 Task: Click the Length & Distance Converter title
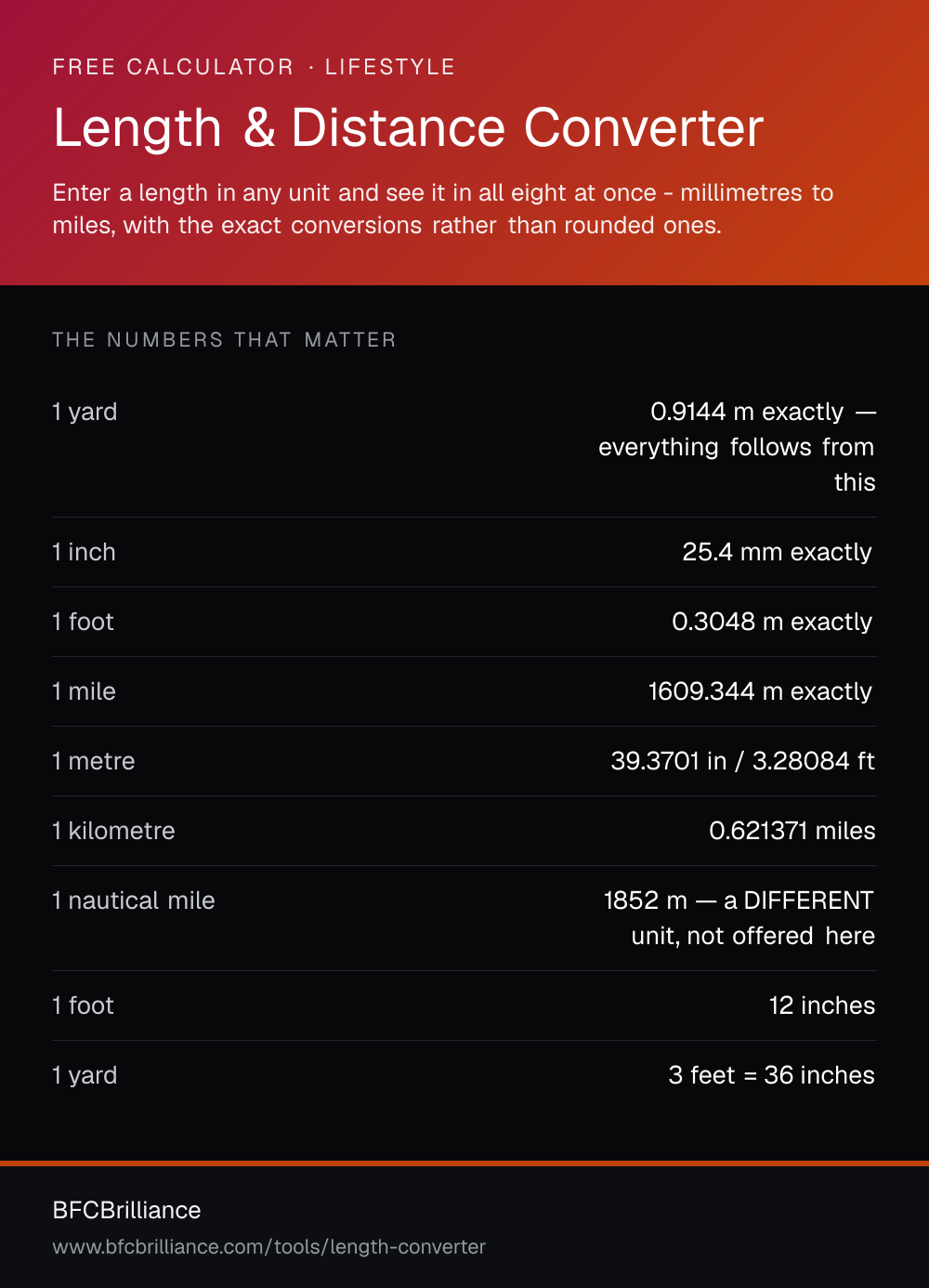click(408, 127)
